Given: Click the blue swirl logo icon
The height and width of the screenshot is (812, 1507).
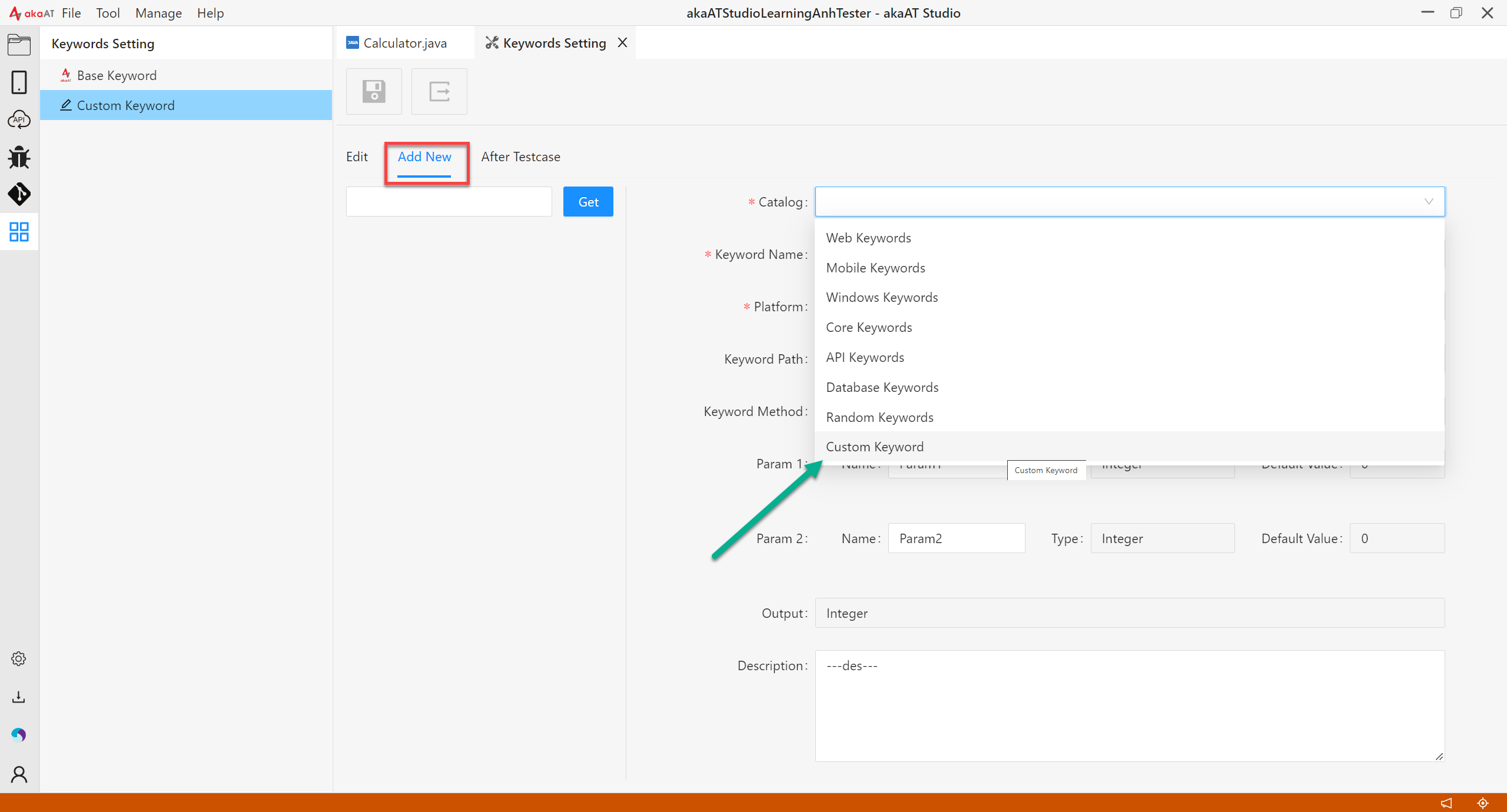Looking at the screenshot, I should (19, 734).
